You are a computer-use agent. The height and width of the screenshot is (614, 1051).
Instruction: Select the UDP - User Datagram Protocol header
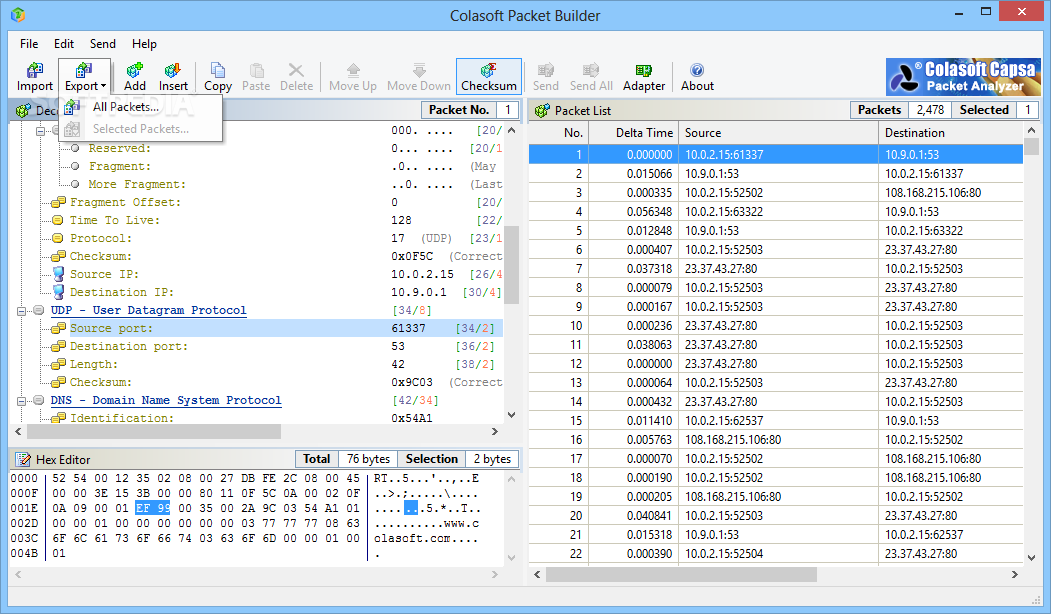[148, 310]
